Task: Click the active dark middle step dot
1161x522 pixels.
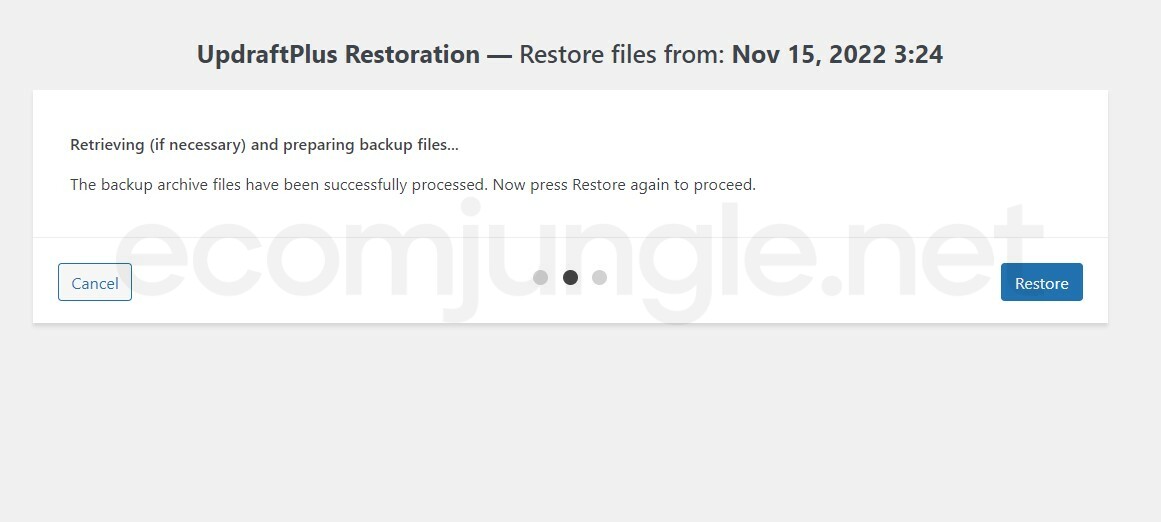Action: 570,277
